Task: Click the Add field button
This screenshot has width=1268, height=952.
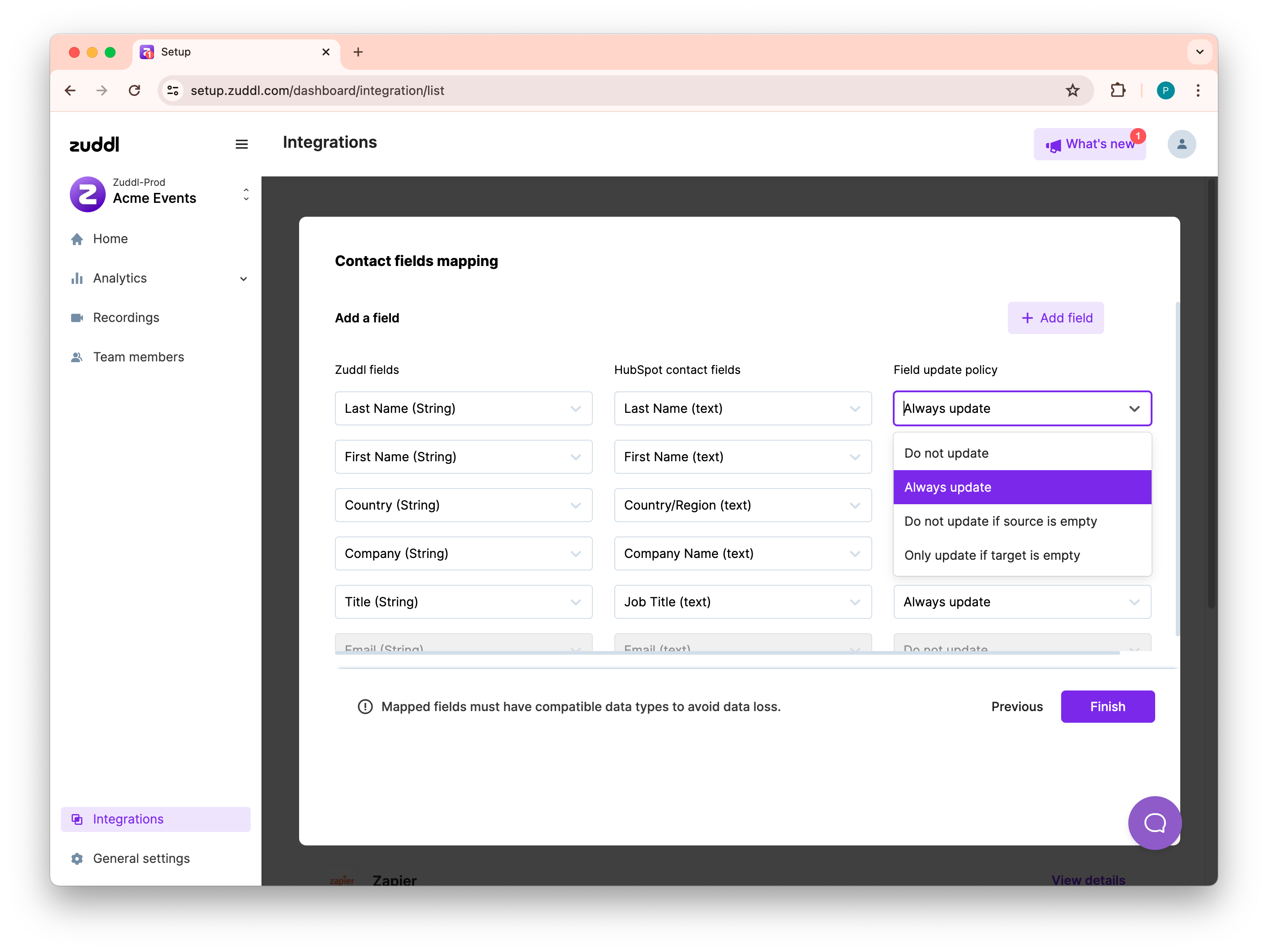Action: click(x=1055, y=318)
